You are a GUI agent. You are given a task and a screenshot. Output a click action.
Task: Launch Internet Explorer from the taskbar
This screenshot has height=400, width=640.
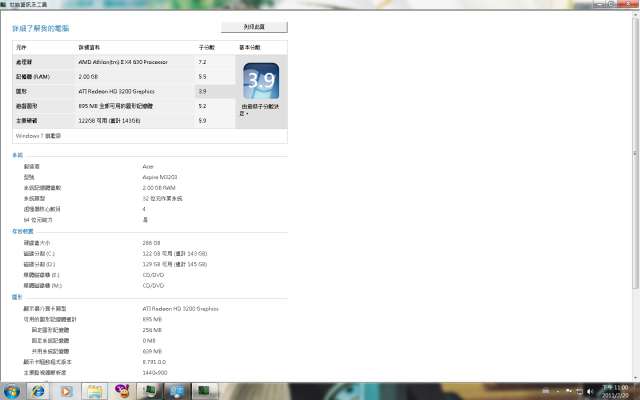click(x=38, y=391)
